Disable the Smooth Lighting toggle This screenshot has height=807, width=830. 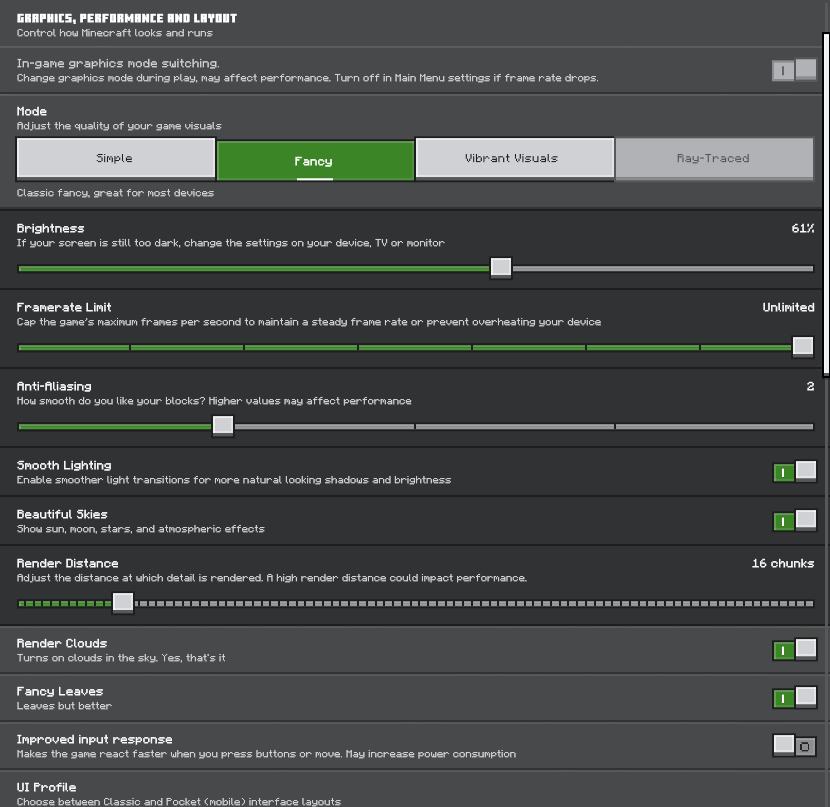pyautogui.click(x=794, y=471)
